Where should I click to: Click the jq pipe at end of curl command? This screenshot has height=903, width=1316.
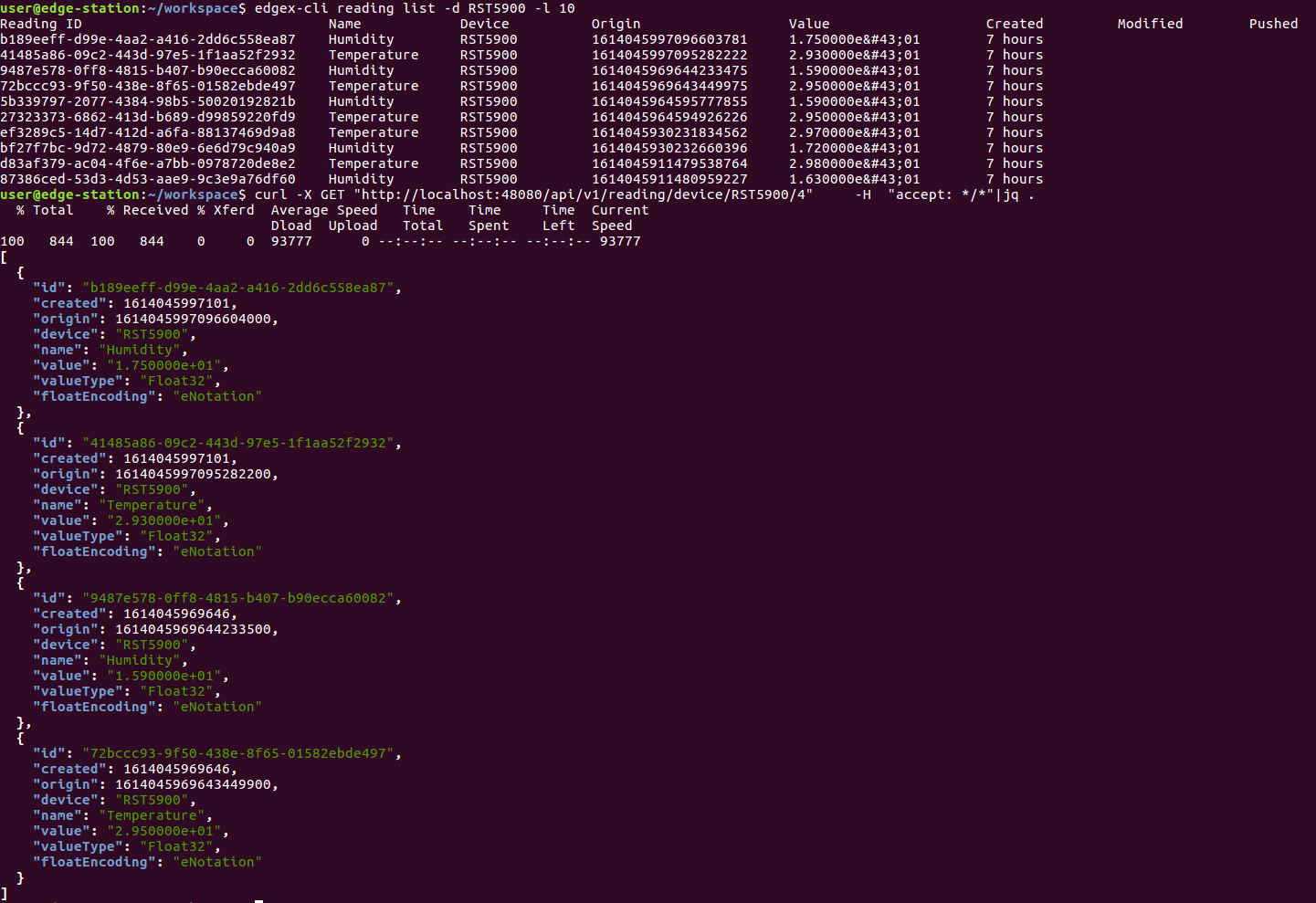[x=1009, y=194]
